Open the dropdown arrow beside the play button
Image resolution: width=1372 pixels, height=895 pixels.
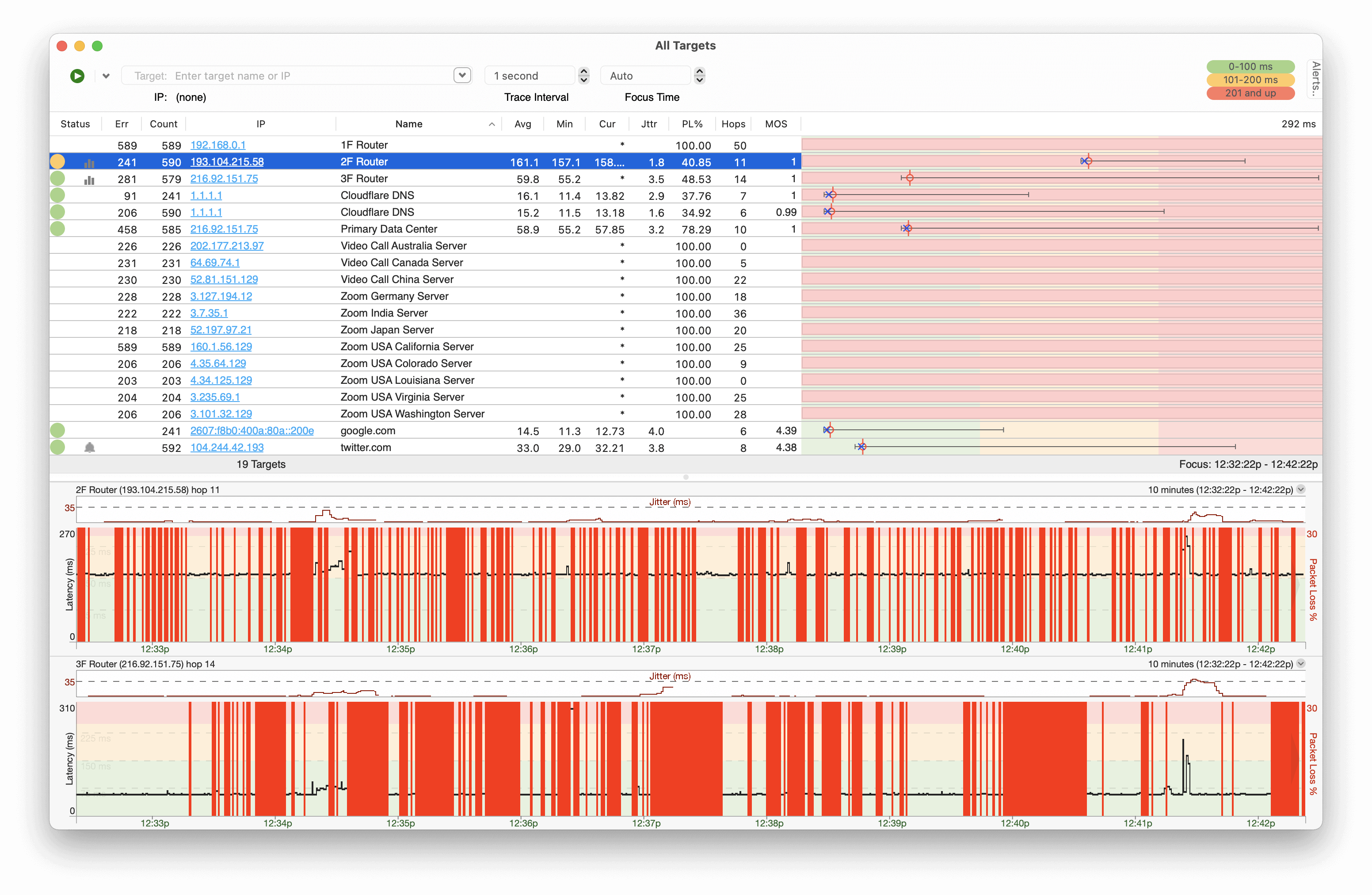pyautogui.click(x=106, y=76)
